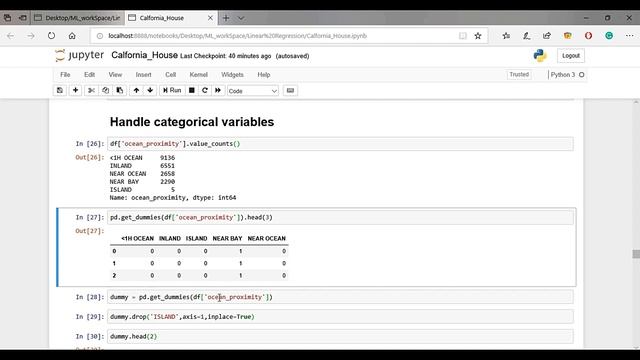The width and height of the screenshot is (640, 360).
Task: Cut selected cells with scissors icon
Action: coord(91,90)
